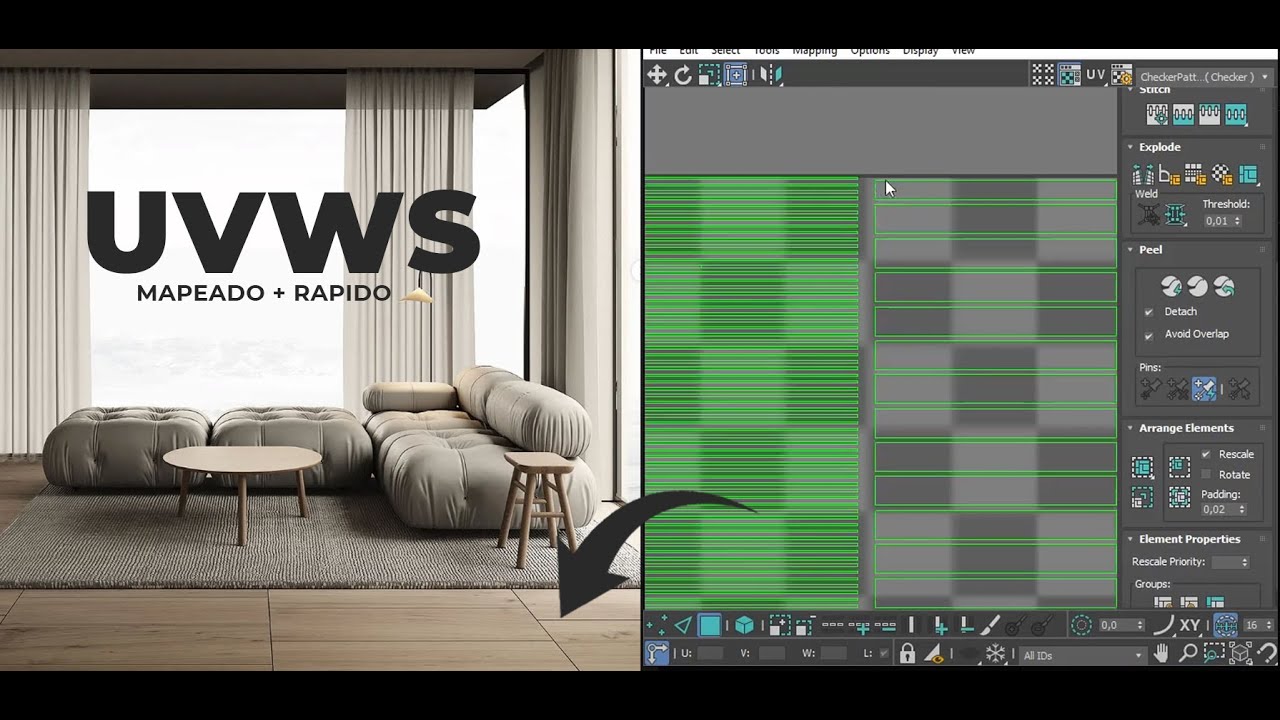Select Edge sub-object mode triangle icon
The width and height of the screenshot is (1280, 720).
(683, 626)
